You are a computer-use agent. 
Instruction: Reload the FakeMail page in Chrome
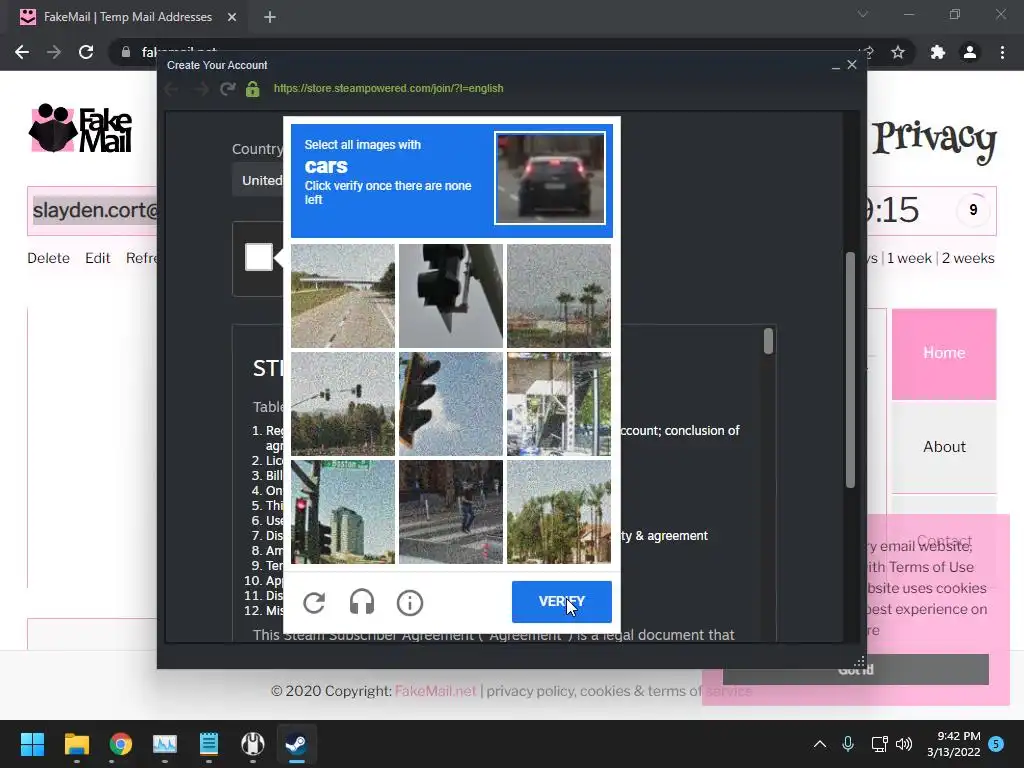(86, 52)
